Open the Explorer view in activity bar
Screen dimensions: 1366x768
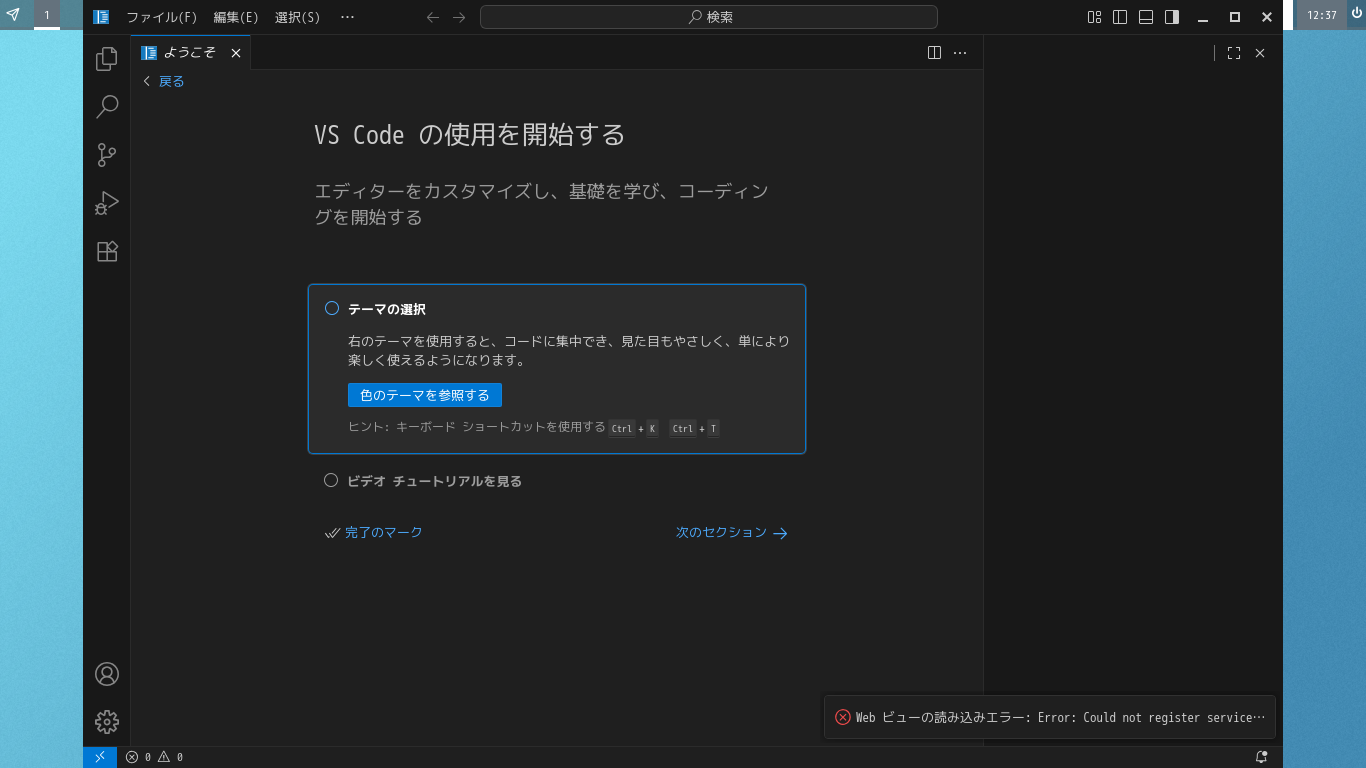pyautogui.click(x=107, y=60)
